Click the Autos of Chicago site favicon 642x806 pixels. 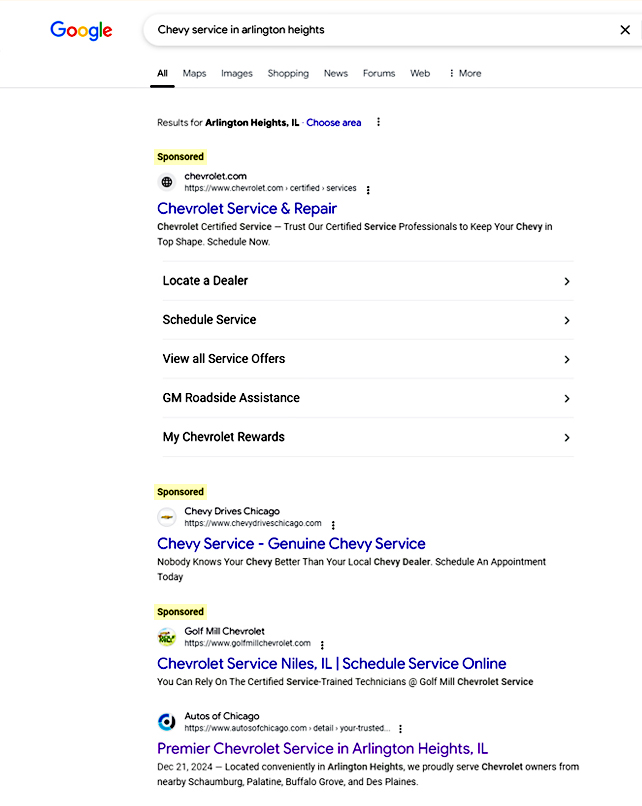click(167, 722)
